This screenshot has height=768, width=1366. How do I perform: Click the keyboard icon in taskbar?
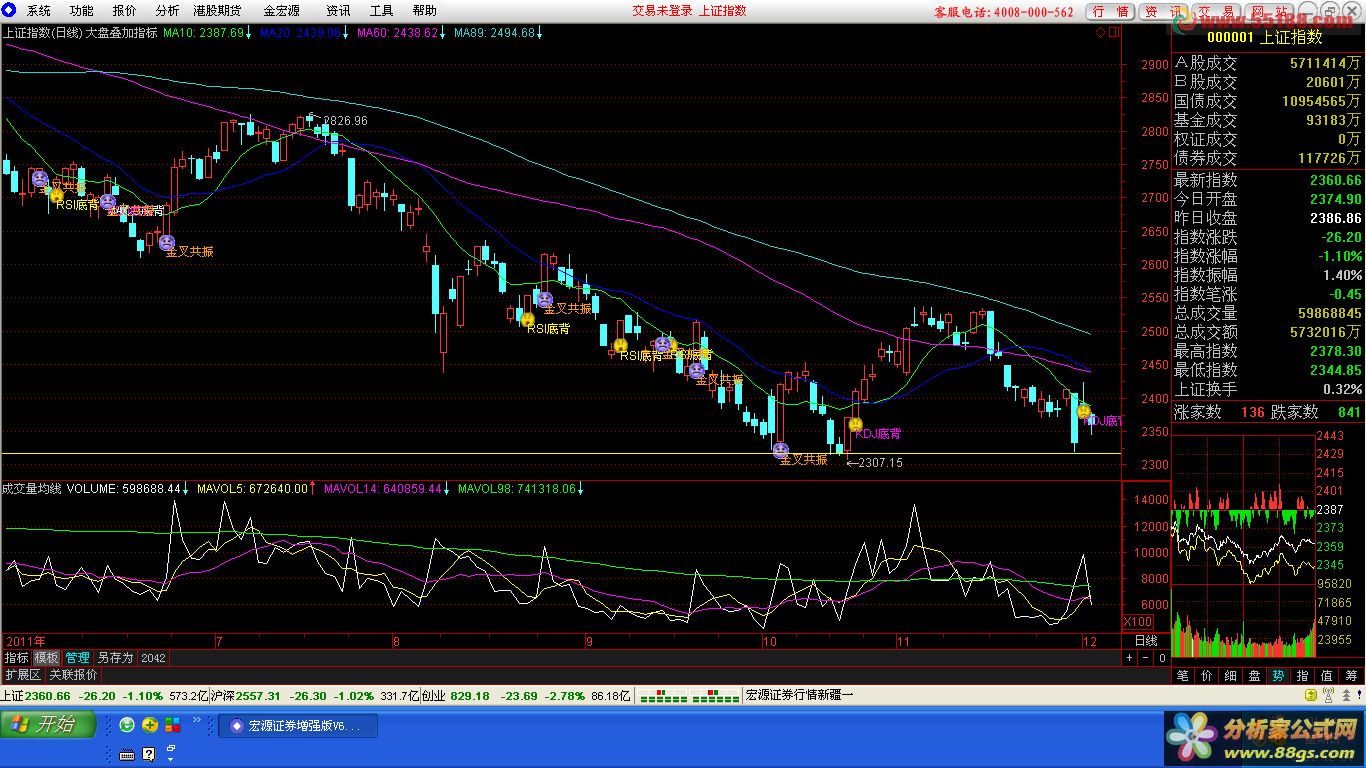[x=127, y=754]
